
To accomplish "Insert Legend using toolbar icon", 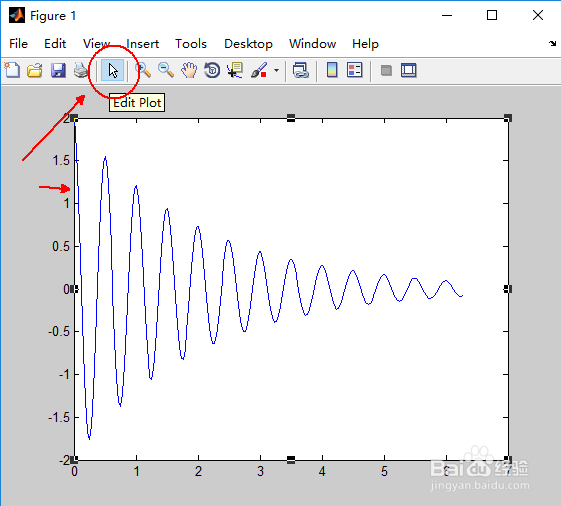I will click(x=355, y=70).
